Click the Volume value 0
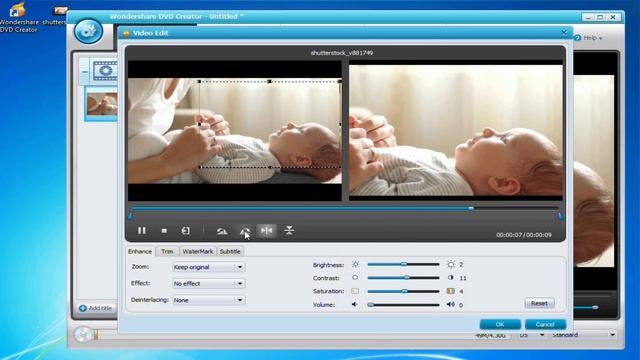Screen dimensions: 640x360 pos(461,305)
